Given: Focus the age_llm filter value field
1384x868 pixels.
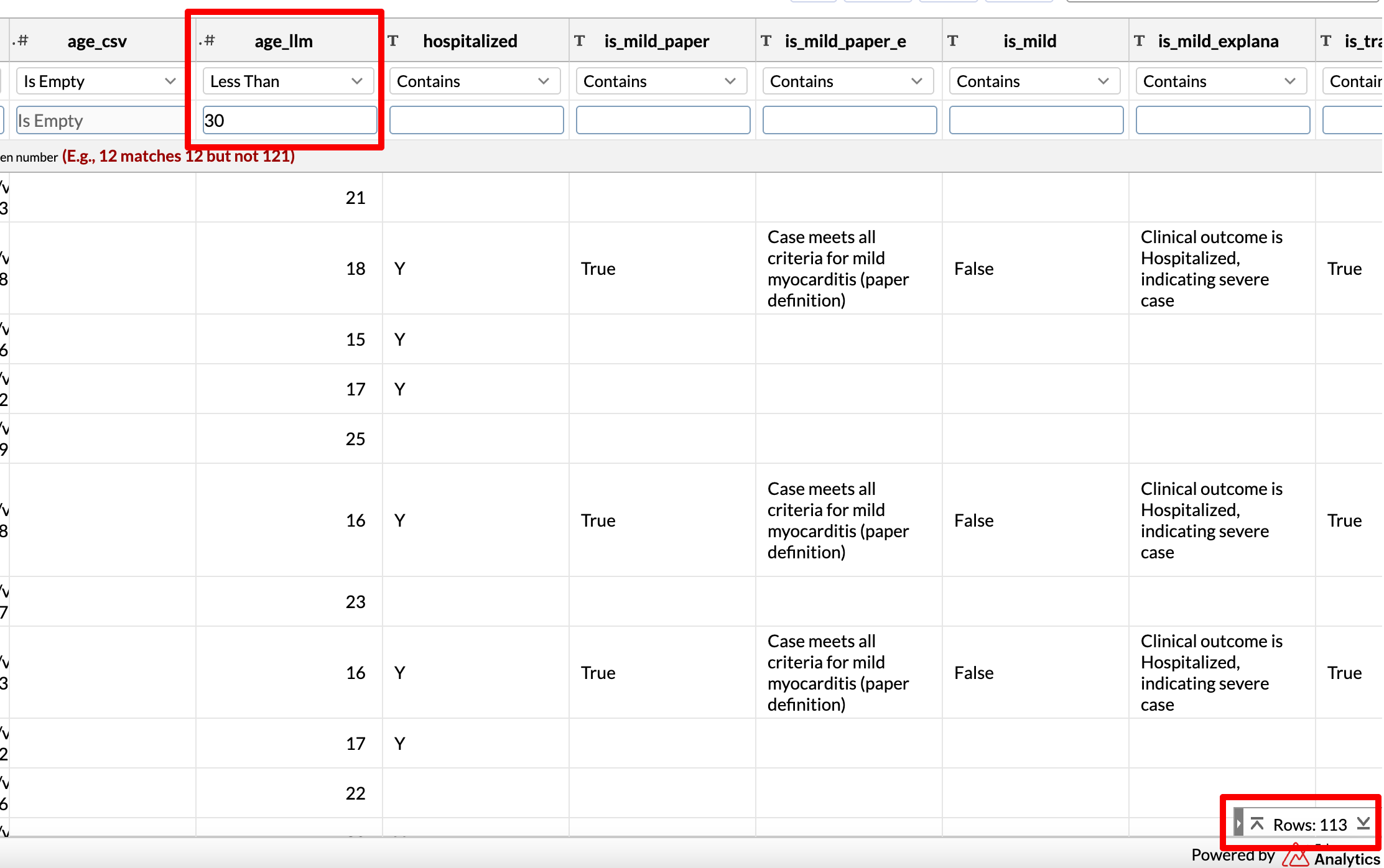Looking at the screenshot, I should (290, 120).
